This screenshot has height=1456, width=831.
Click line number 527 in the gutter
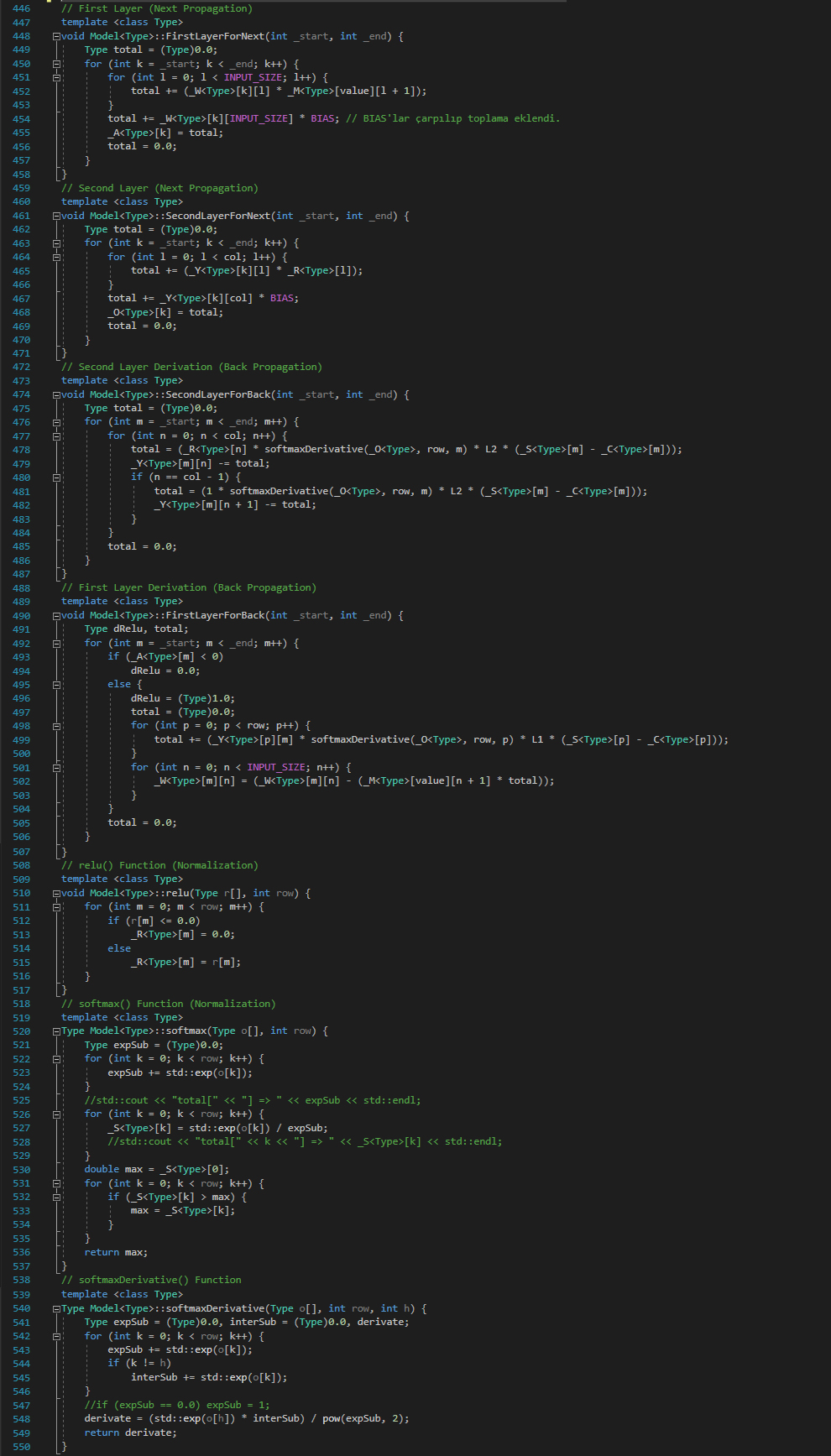tap(21, 1128)
